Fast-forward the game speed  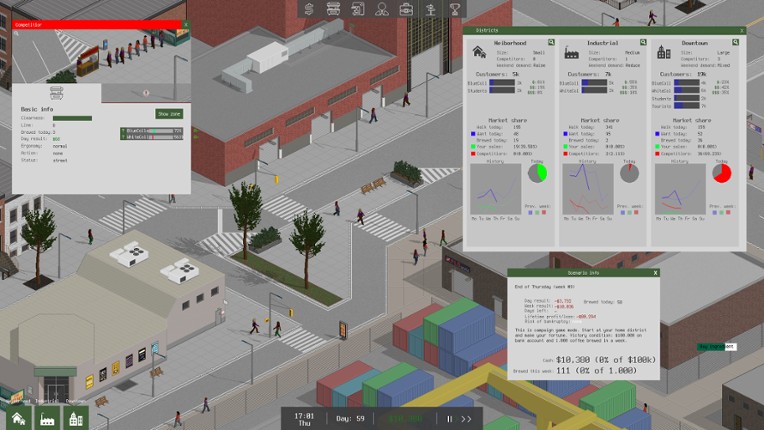466,419
